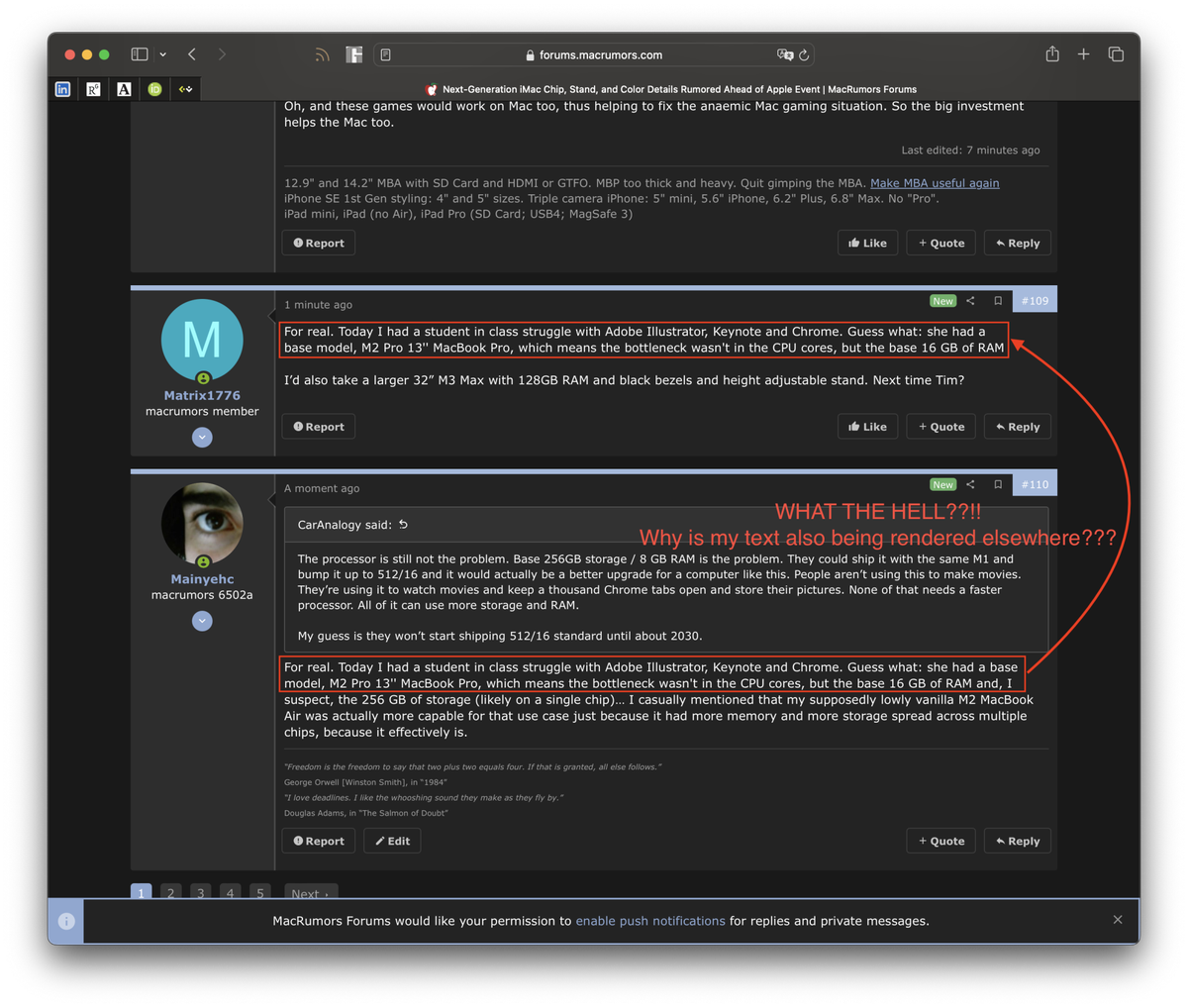Bookmark post #109

click(x=998, y=301)
